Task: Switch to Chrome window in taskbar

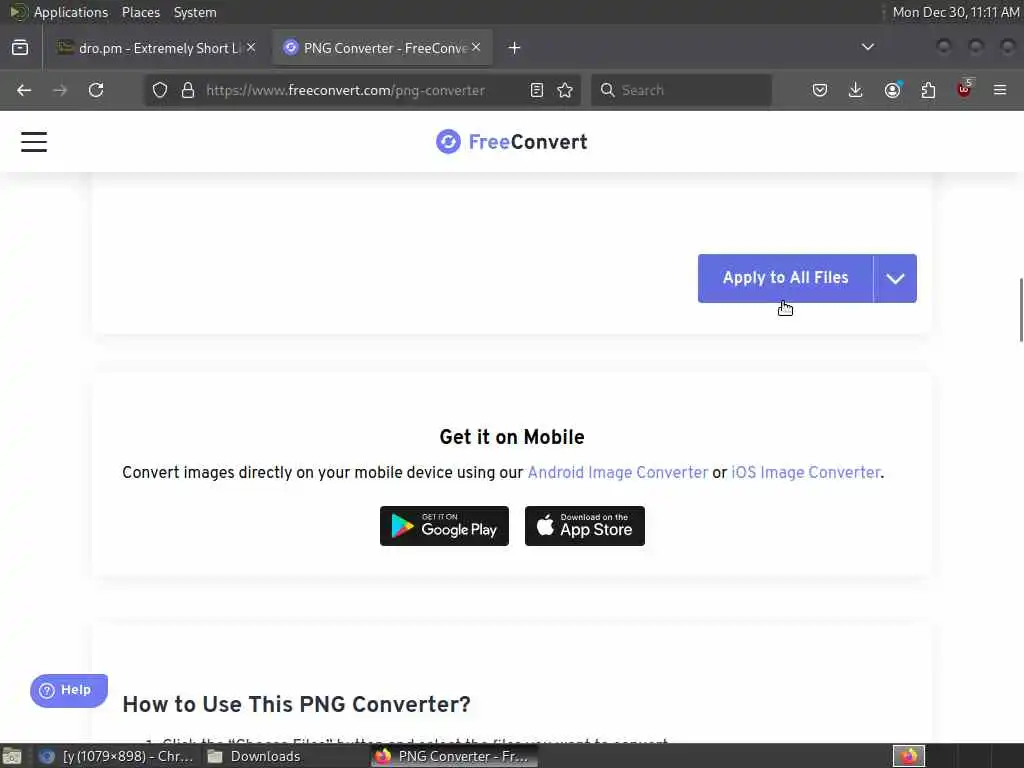Action: coord(116,756)
